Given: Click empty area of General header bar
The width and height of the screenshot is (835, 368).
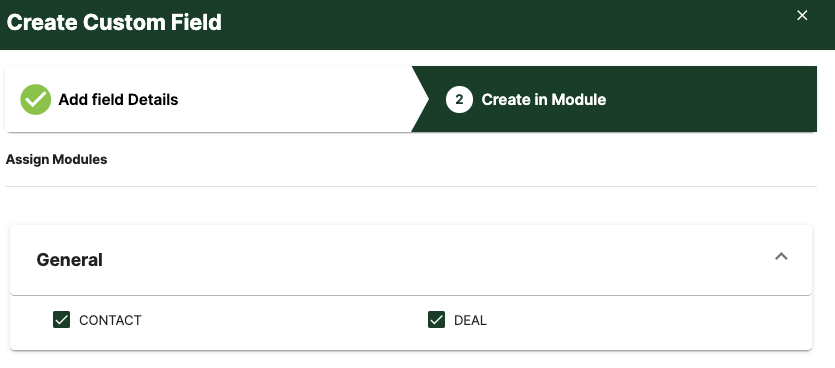Looking at the screenshot, I should (426, 260).
